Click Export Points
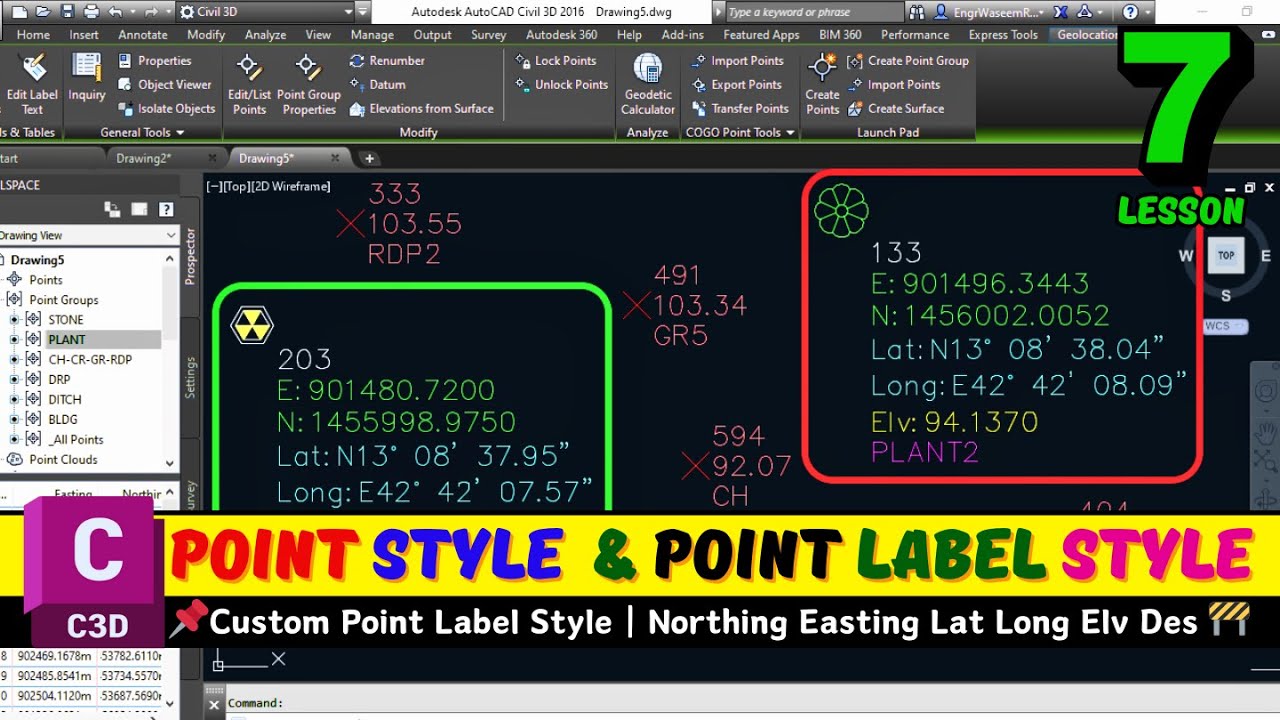This screenshot has width=1280, height=720. click(736, 85)
